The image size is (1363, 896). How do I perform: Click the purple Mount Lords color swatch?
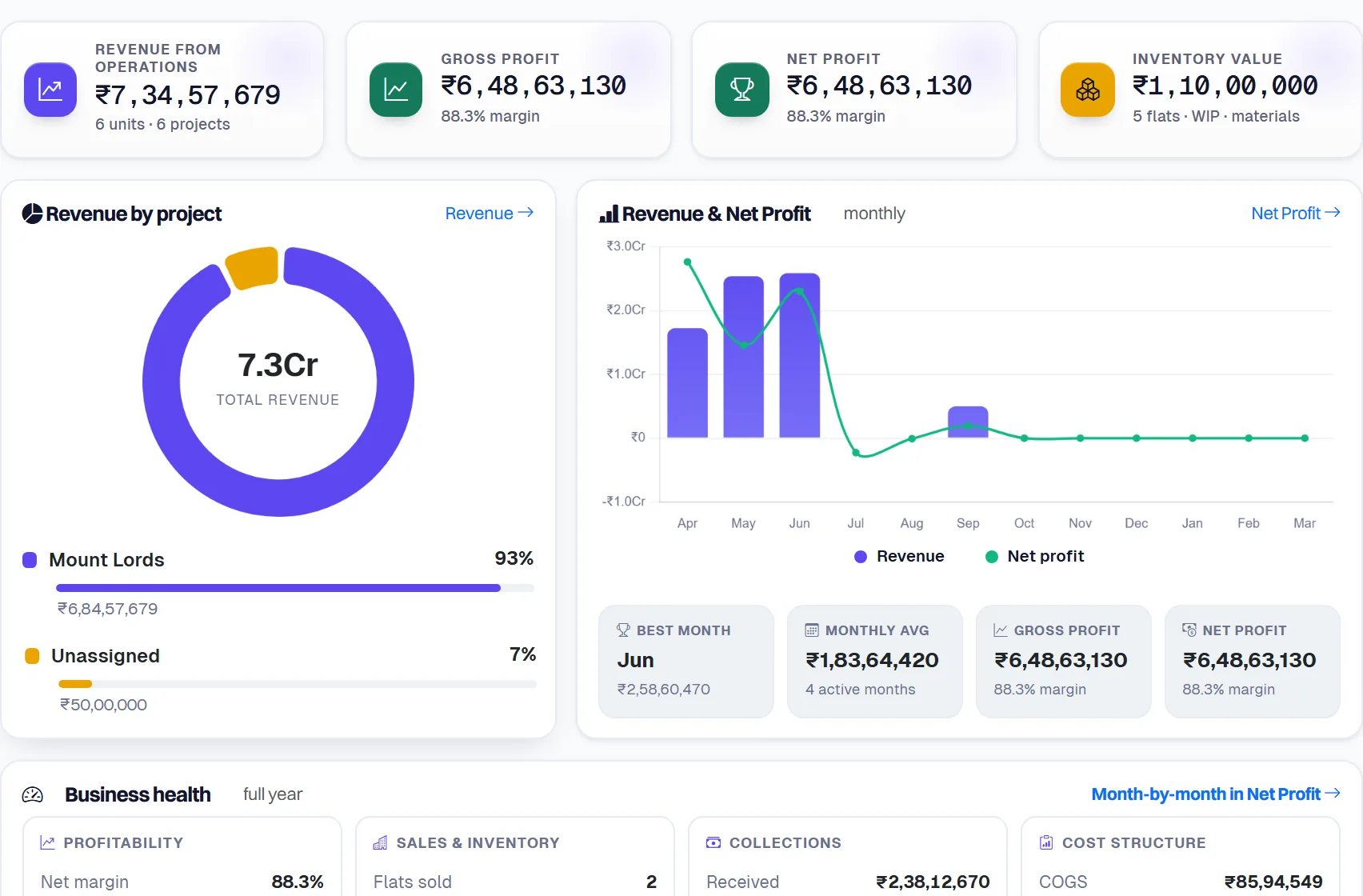(30, 560)
